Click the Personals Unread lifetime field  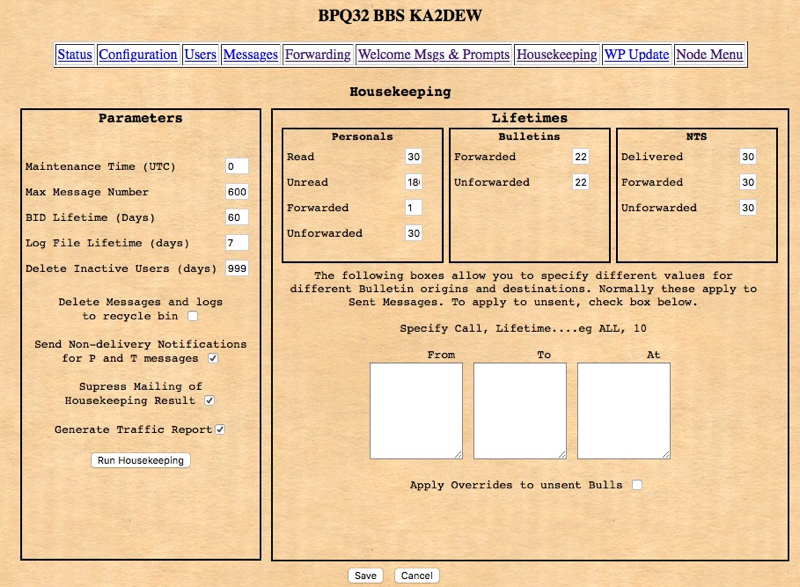tap(414, 182)
